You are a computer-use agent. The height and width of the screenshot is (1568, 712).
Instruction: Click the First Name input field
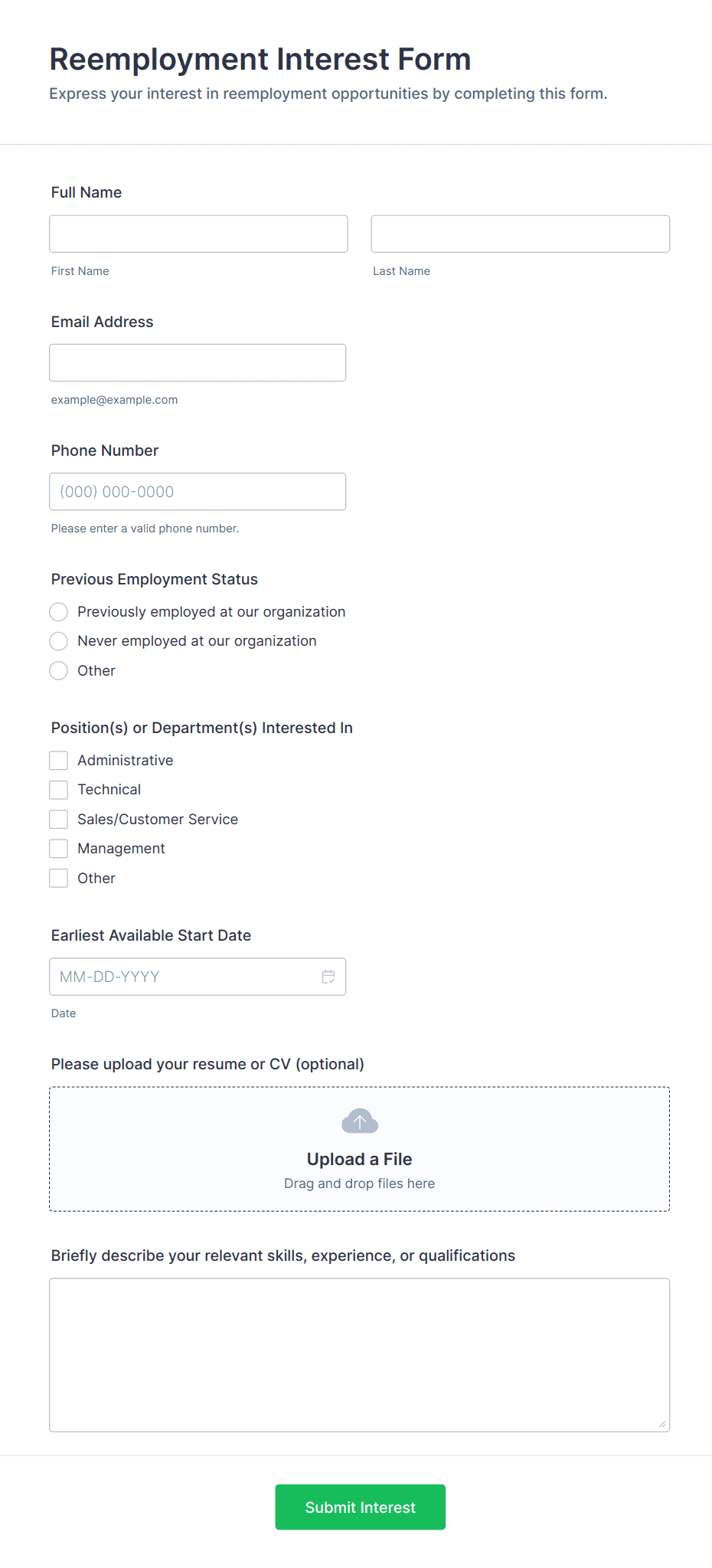198,234
